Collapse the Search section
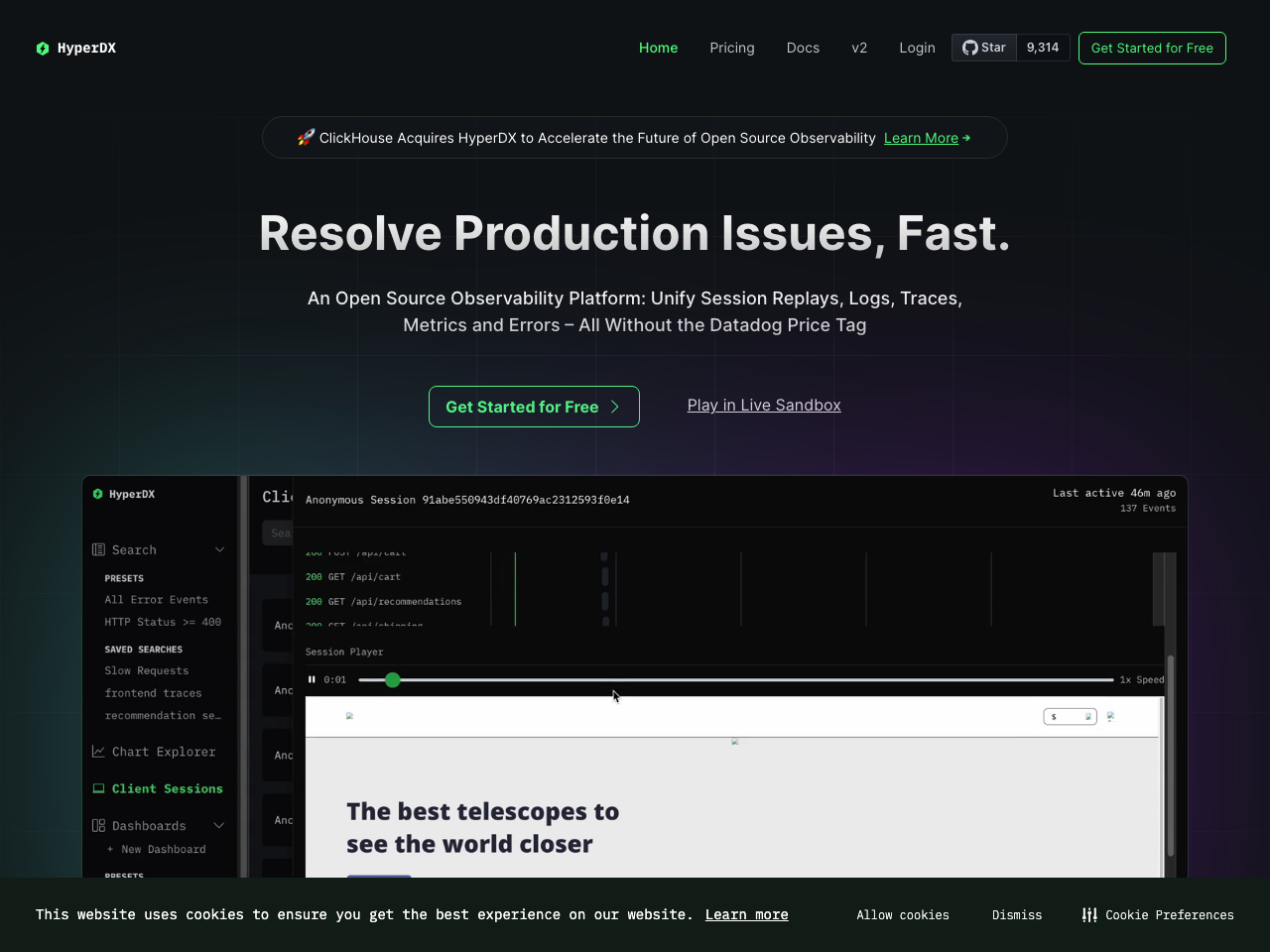Image resolution: width=1270 pixels, height=952 pixels. pyautogui.click(x=219, y=549)
